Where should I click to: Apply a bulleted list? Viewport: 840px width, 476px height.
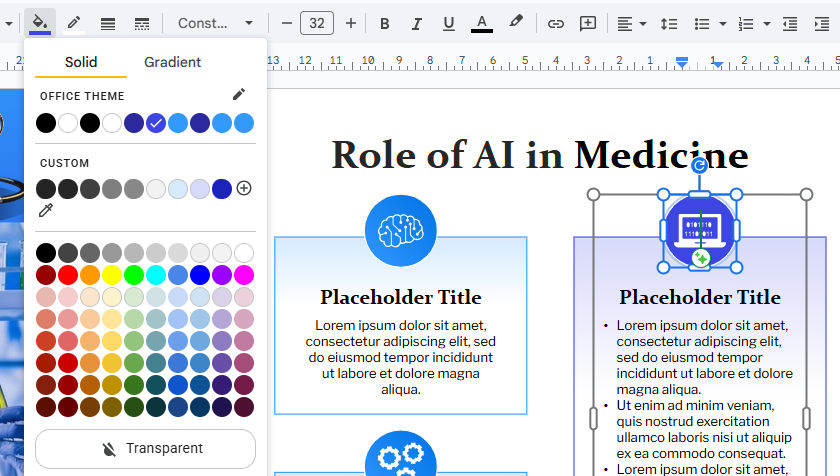702,24
